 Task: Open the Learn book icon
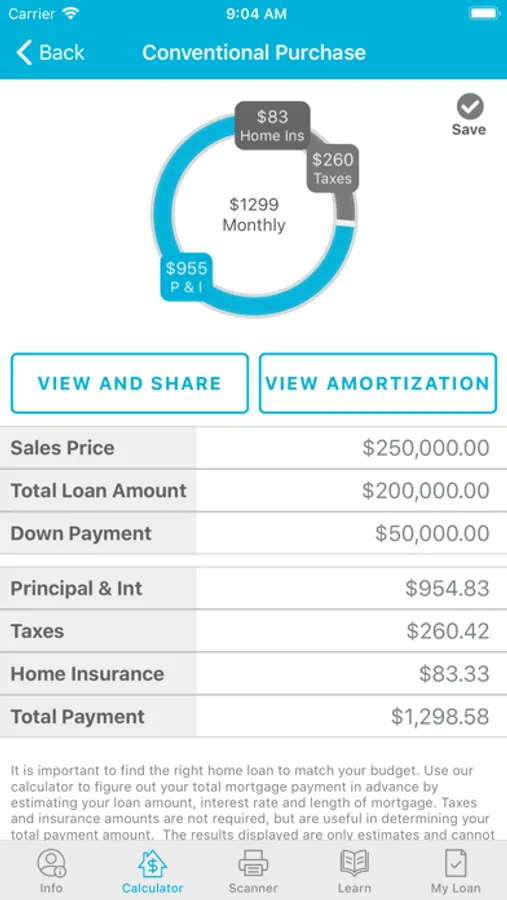[354, 863]
